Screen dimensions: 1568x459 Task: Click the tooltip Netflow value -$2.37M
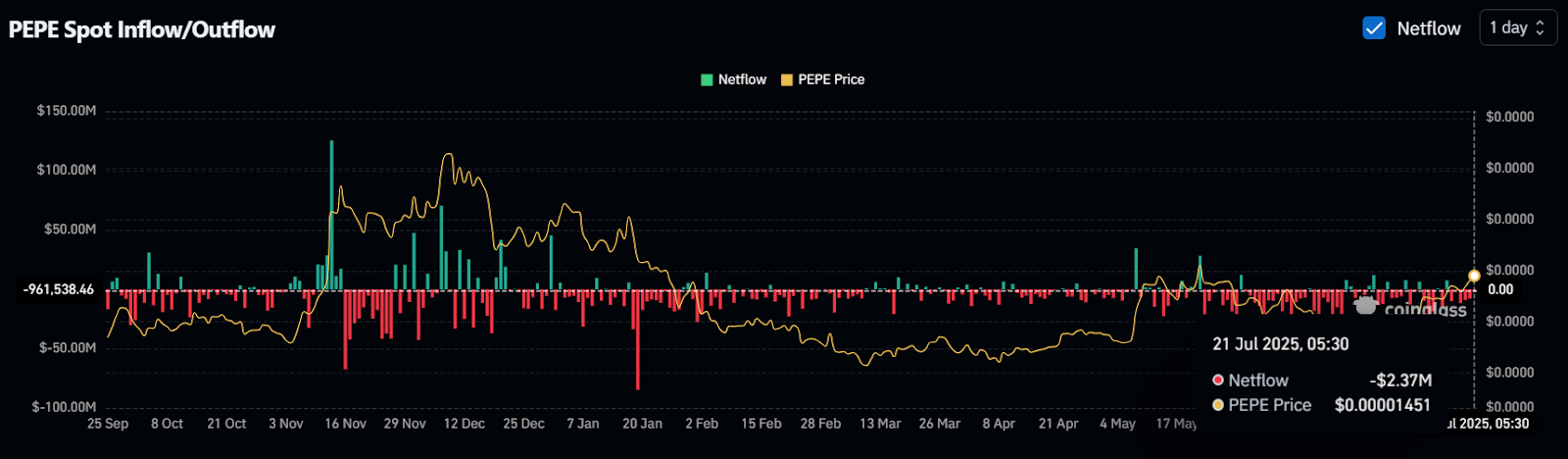click(x=1400, y=381)
